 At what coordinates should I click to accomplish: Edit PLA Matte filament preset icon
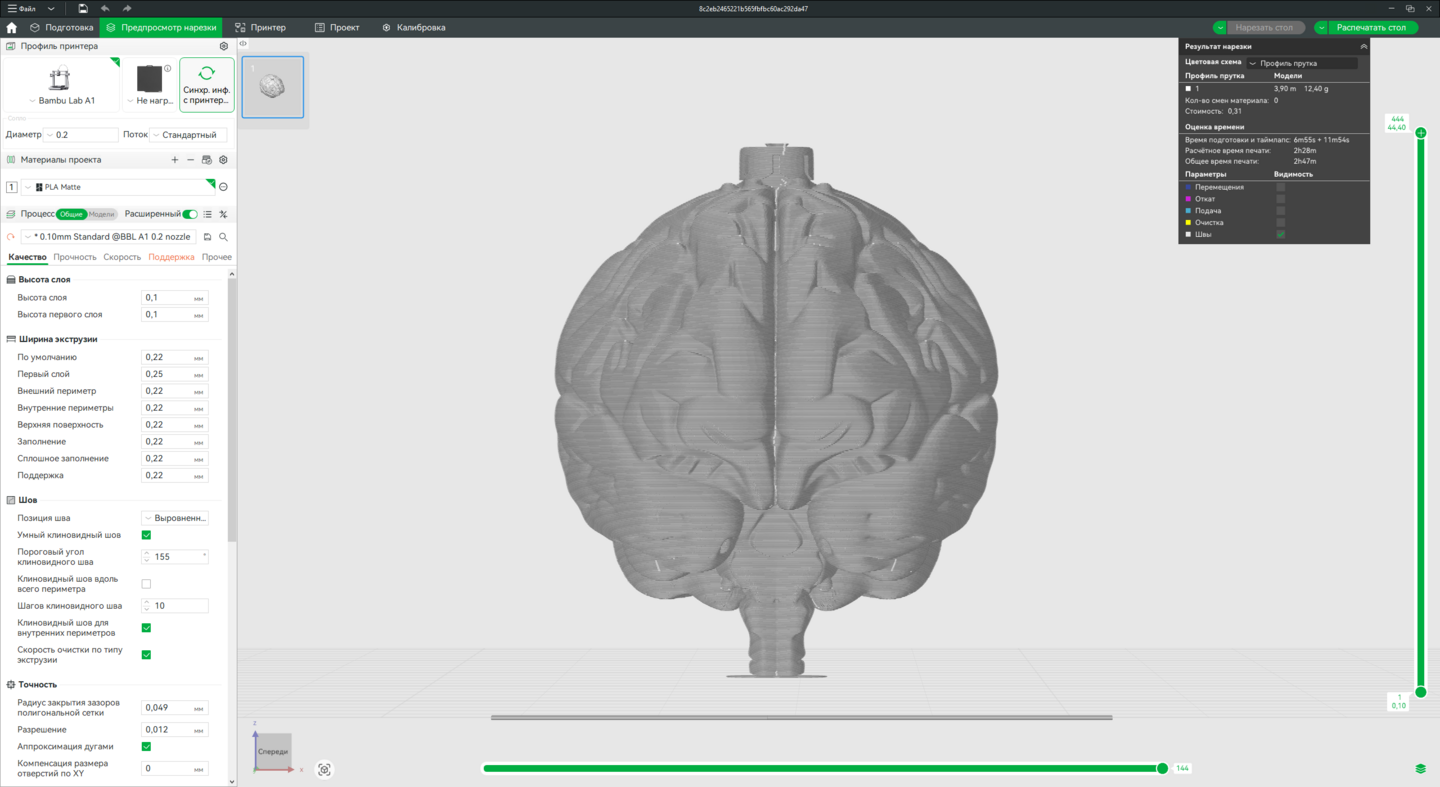point(224,187)
